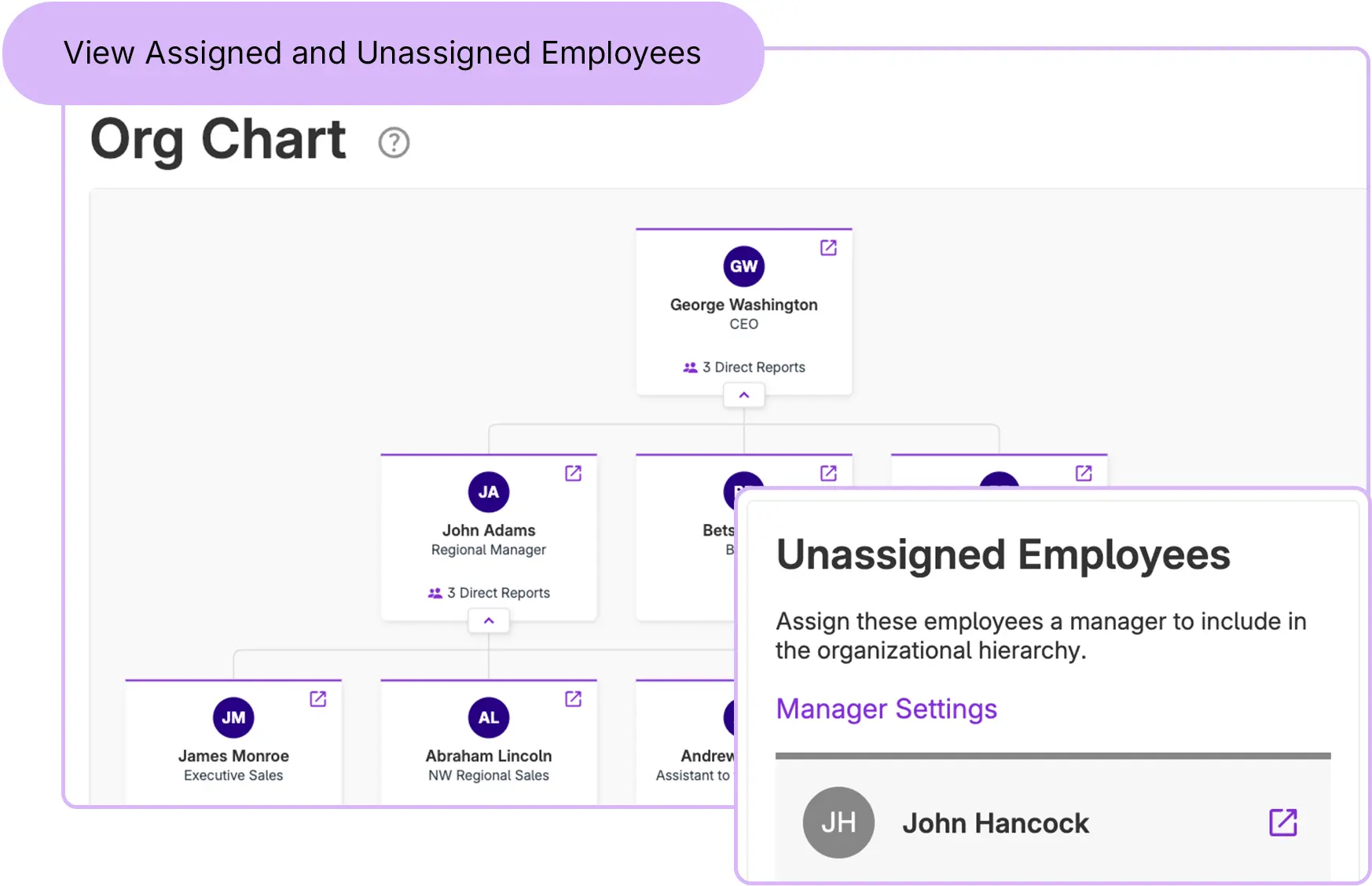
Task: Click the JA avatar circle
Action: 489,492
